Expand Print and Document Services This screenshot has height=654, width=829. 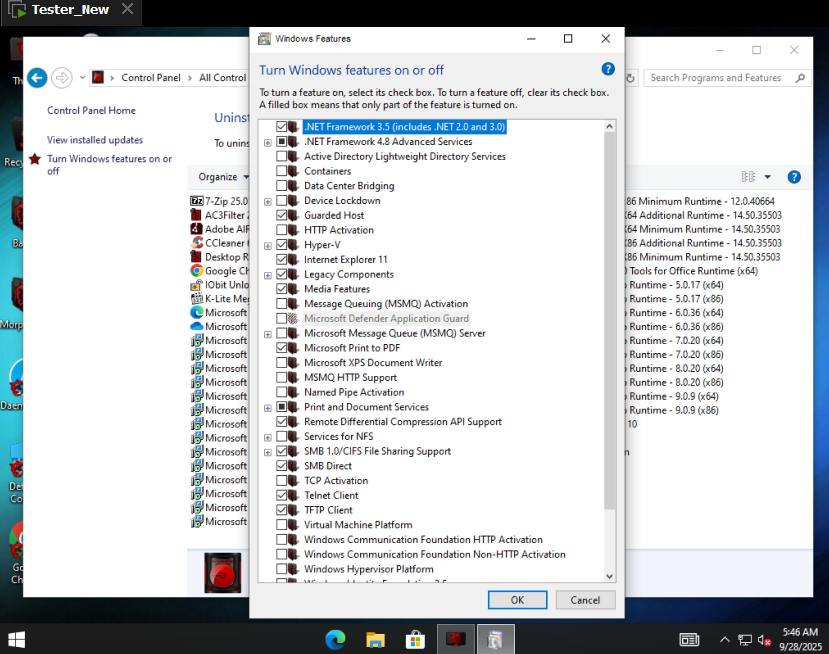point(268,408)
